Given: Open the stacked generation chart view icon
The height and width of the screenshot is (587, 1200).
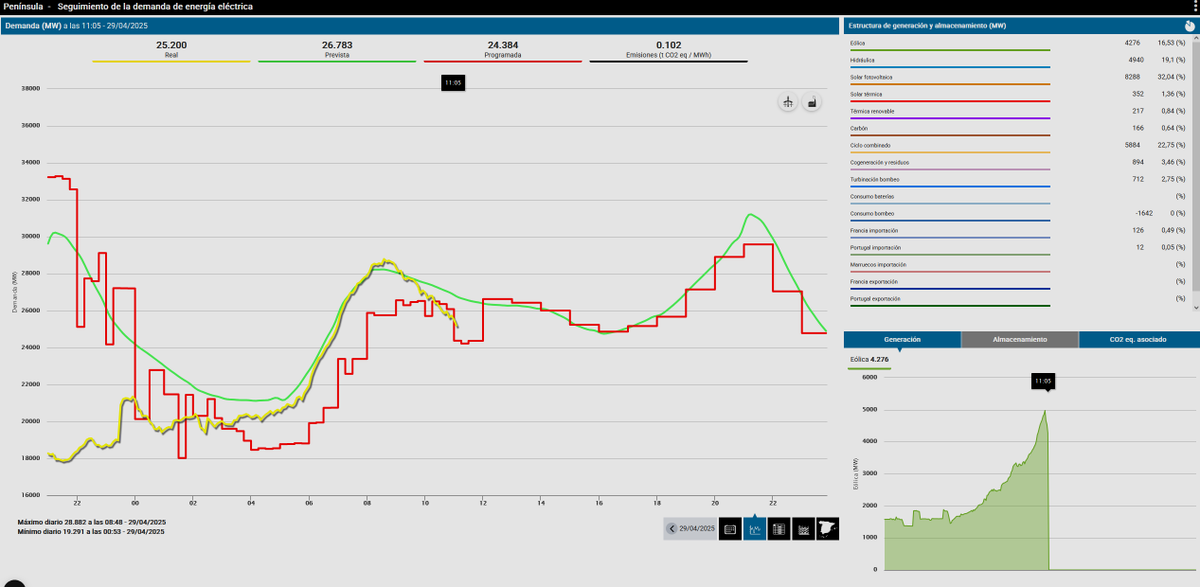Looking at the screenshot, I should click(x=804, y=529).
